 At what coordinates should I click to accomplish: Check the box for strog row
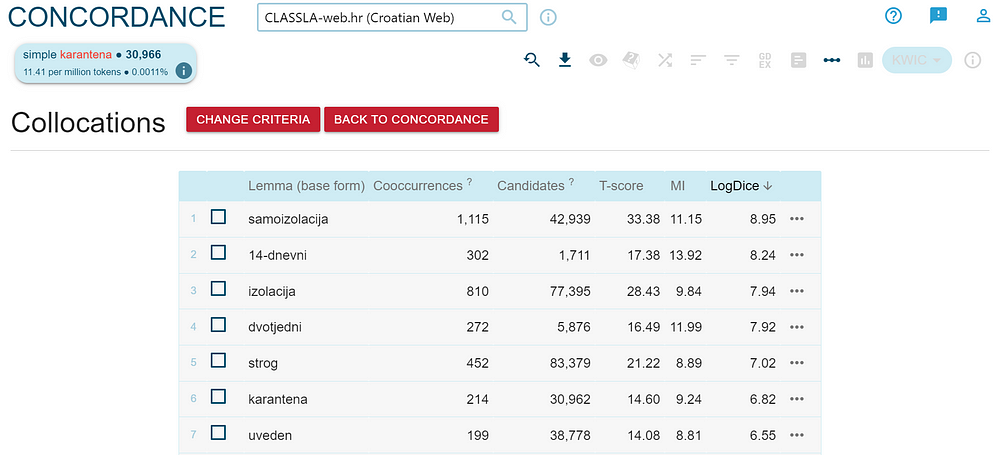click(218, 361)
